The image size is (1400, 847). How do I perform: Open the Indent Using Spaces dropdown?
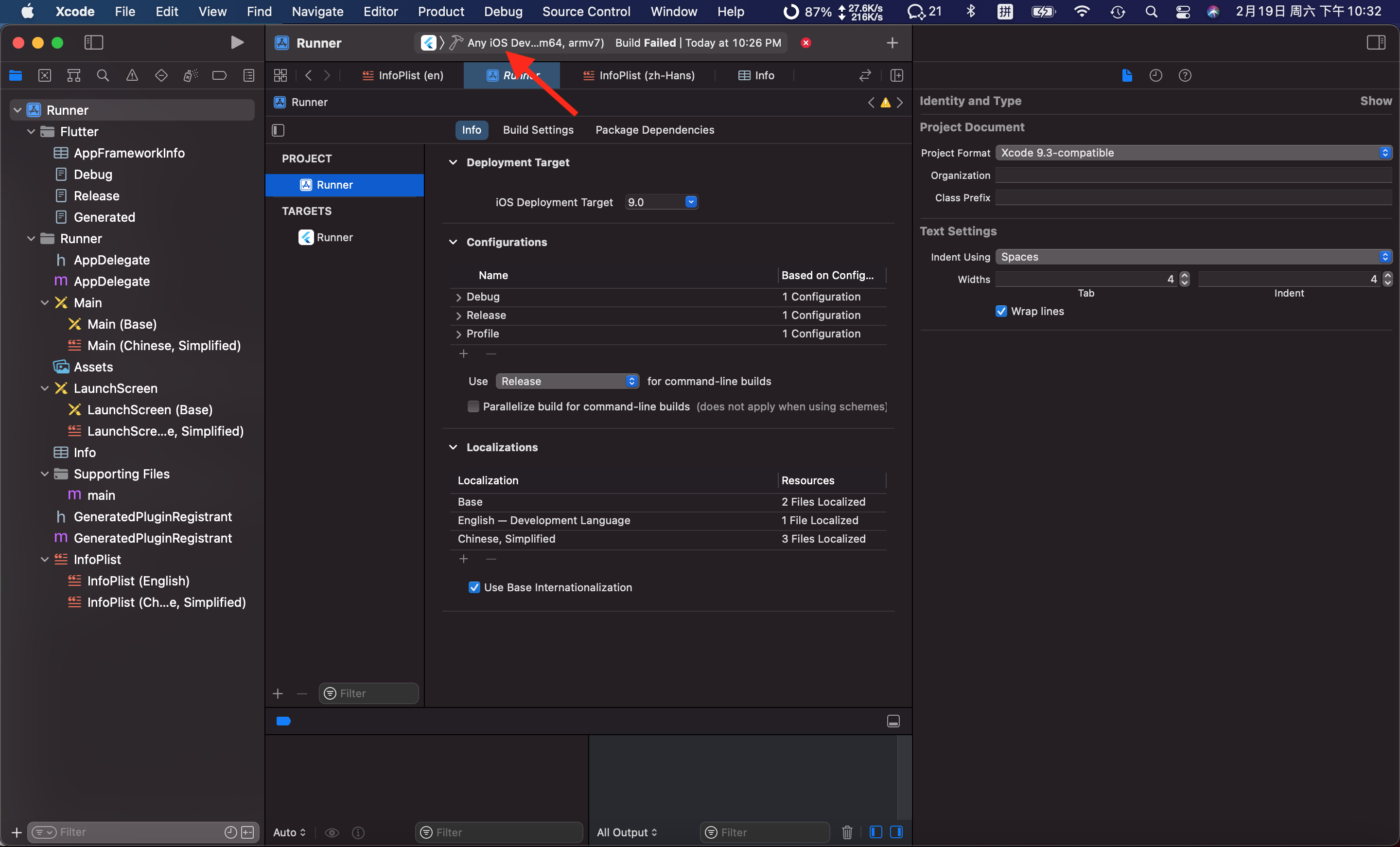coord(1193,257)
